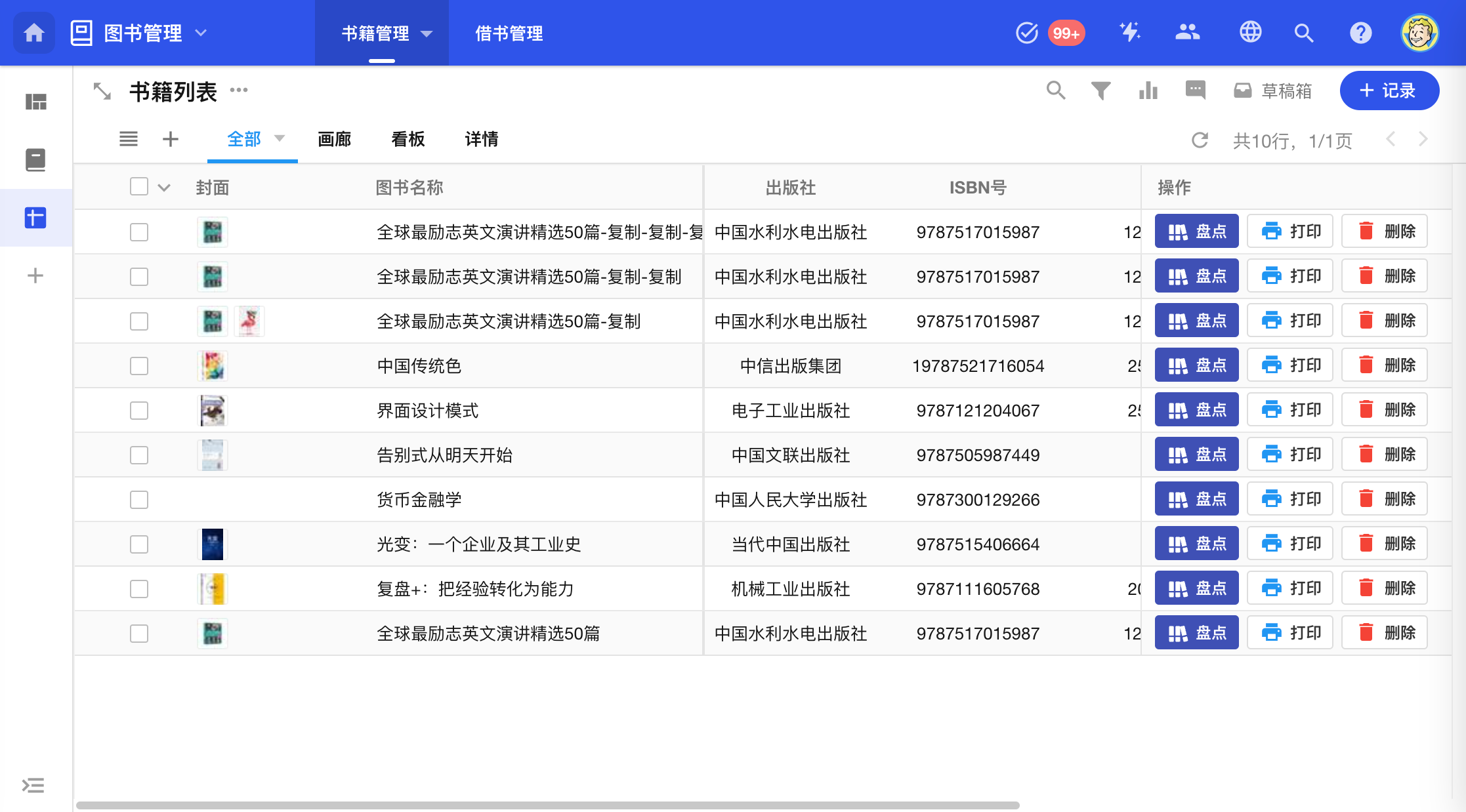
Task: Expand the 图书管理 app name dropdown
Action: (201, 33)
